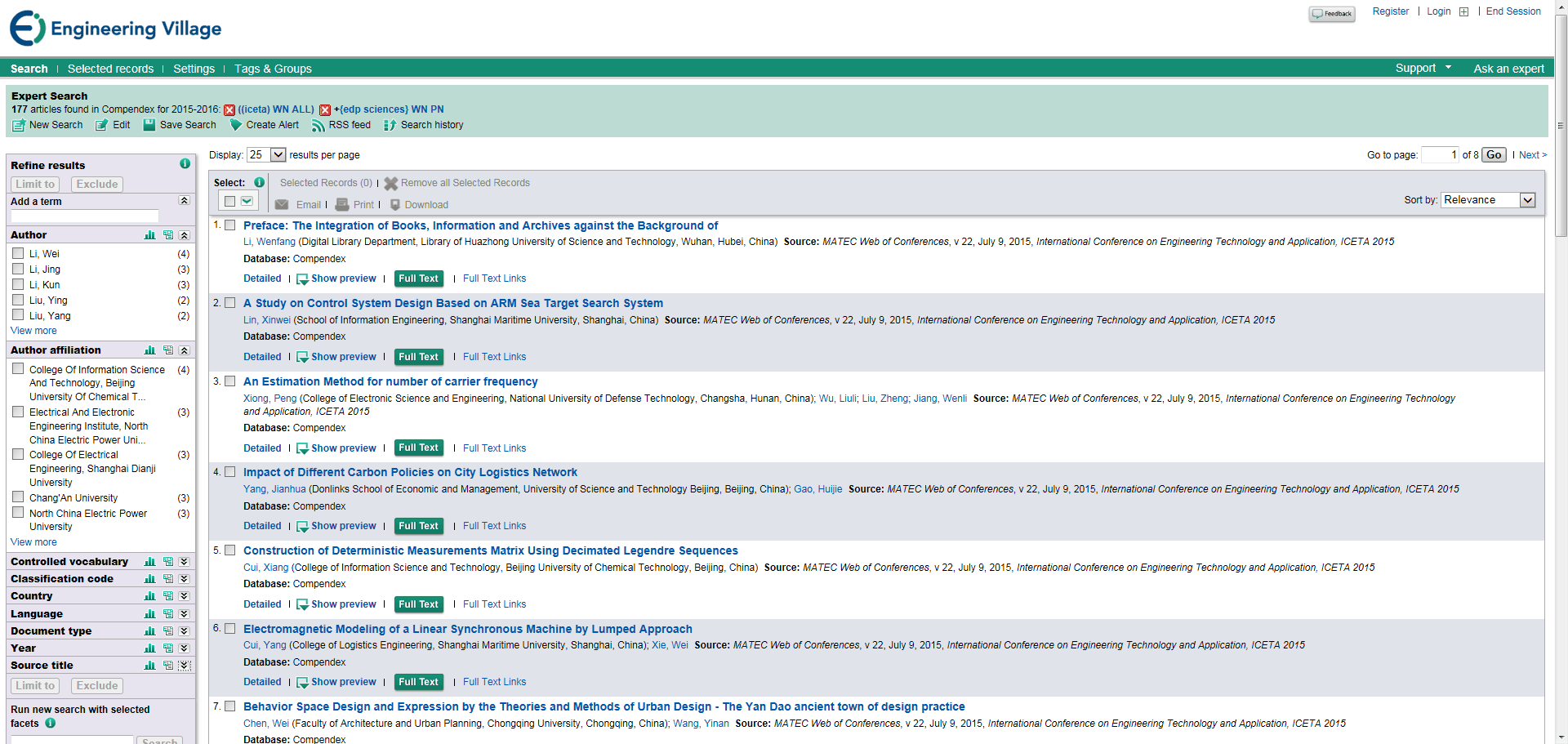Open Tags & Groups tab

273,69
